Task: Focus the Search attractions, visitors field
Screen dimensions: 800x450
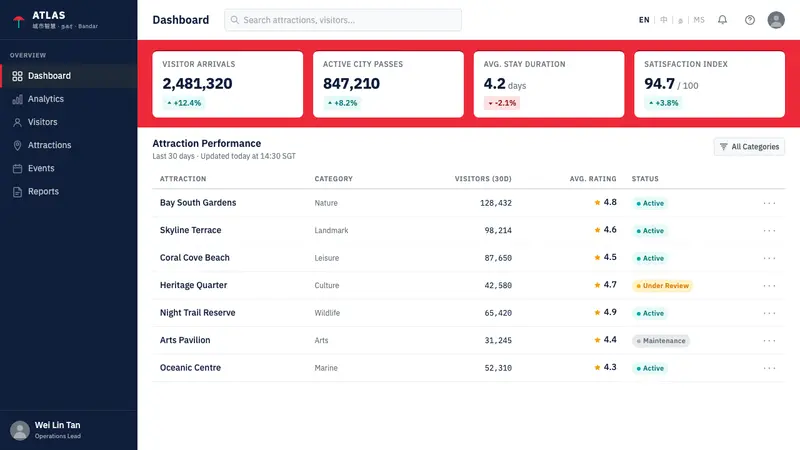Action: coord(343,20)
